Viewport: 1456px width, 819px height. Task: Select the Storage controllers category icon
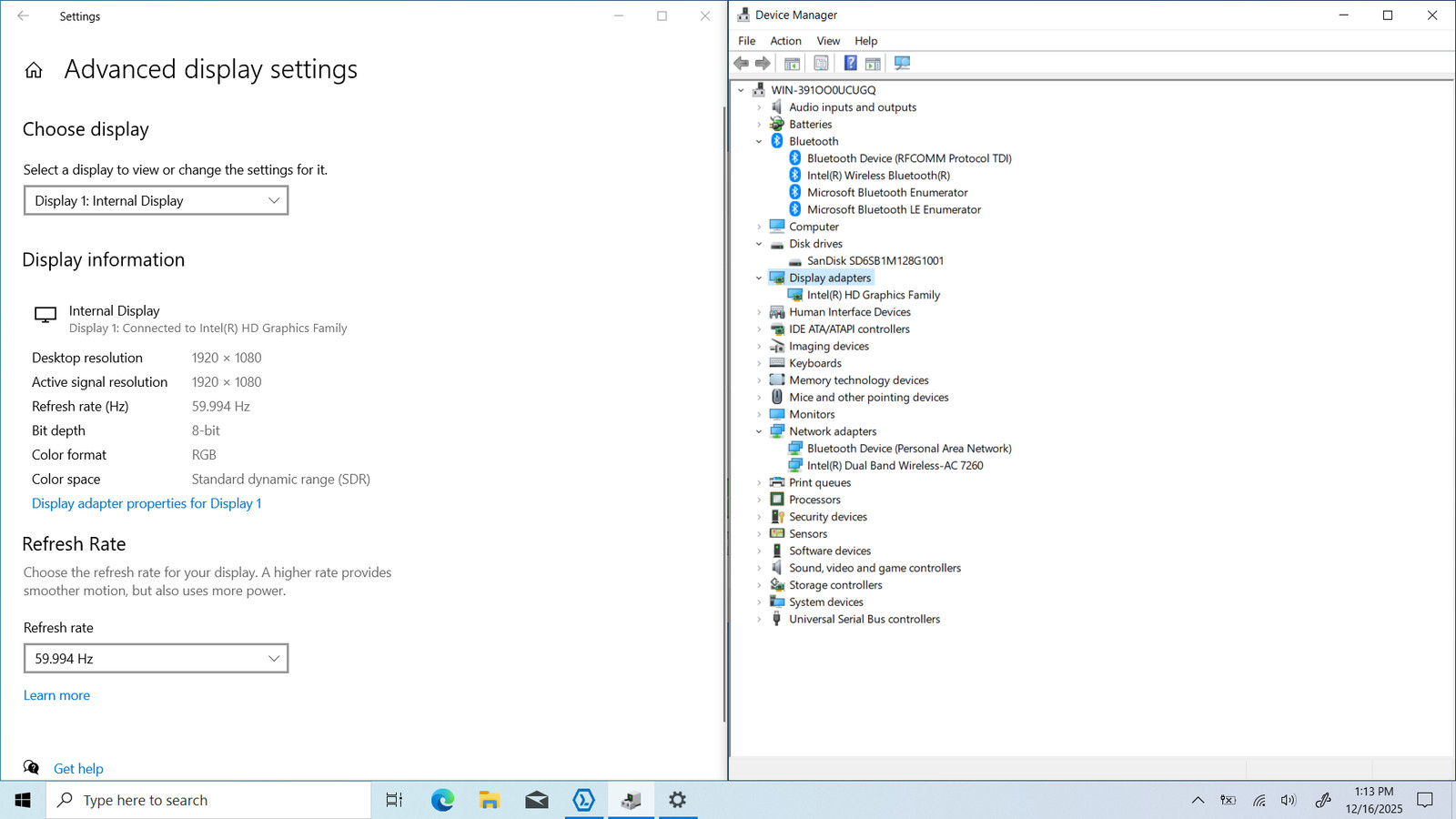[777, 585]
